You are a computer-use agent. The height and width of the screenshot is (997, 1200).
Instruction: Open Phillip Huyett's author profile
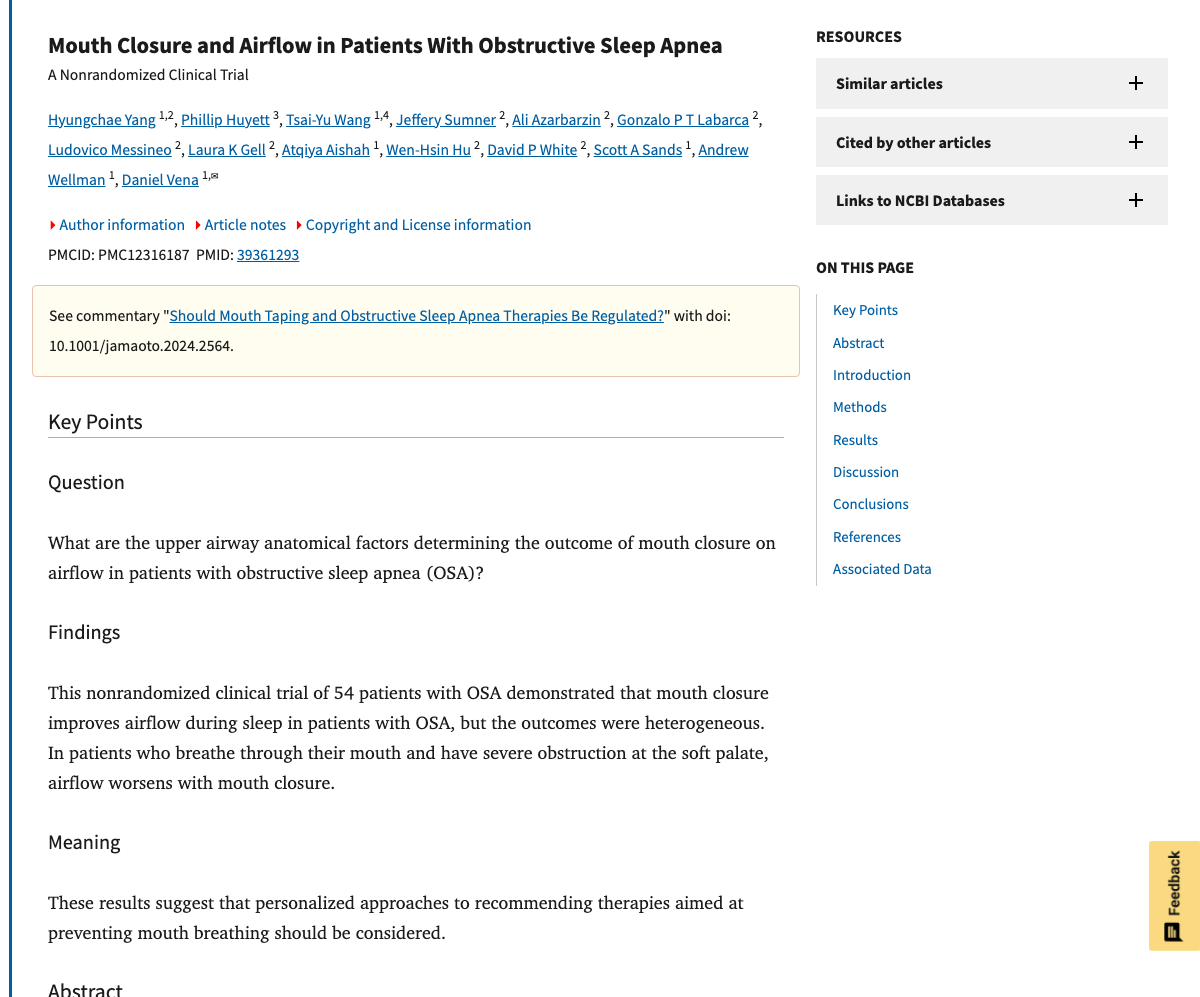pos(225,119)
